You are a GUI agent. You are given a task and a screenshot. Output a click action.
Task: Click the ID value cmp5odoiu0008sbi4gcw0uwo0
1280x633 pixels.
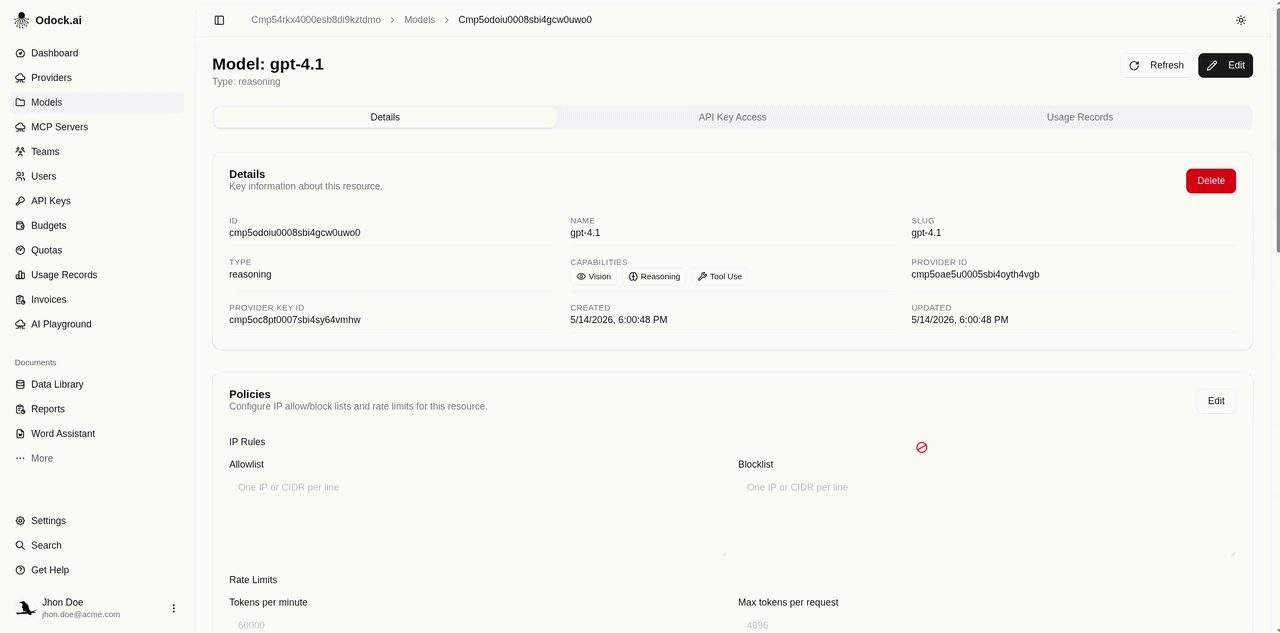click(x=295, y=233)
